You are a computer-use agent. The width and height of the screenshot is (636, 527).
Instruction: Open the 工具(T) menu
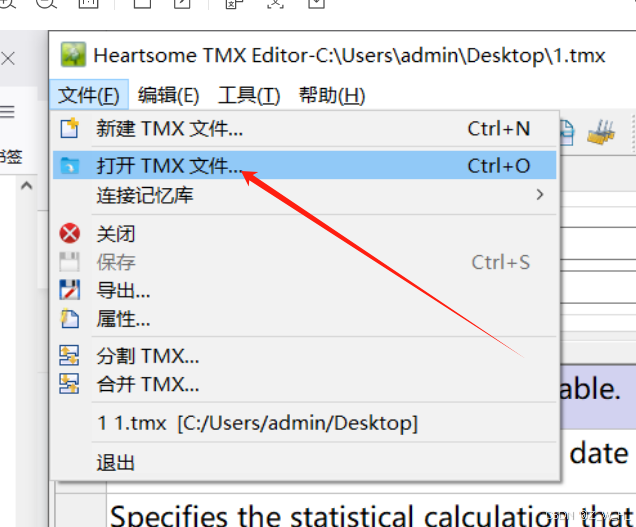point(249,96)
